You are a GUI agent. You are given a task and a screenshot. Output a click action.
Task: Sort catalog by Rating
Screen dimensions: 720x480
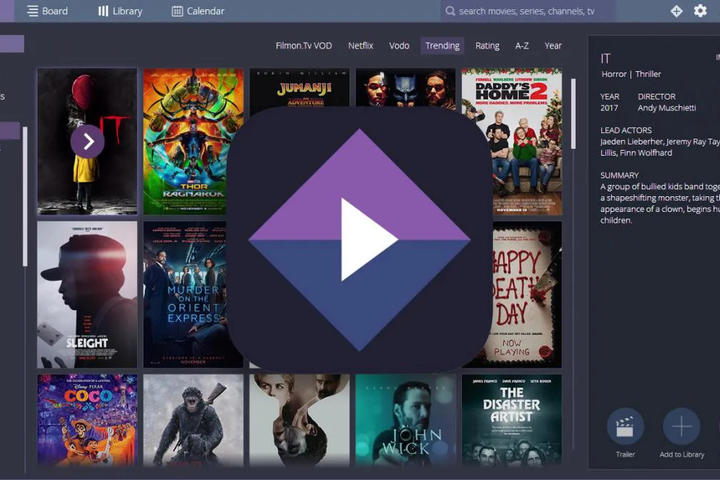(487, 46)
